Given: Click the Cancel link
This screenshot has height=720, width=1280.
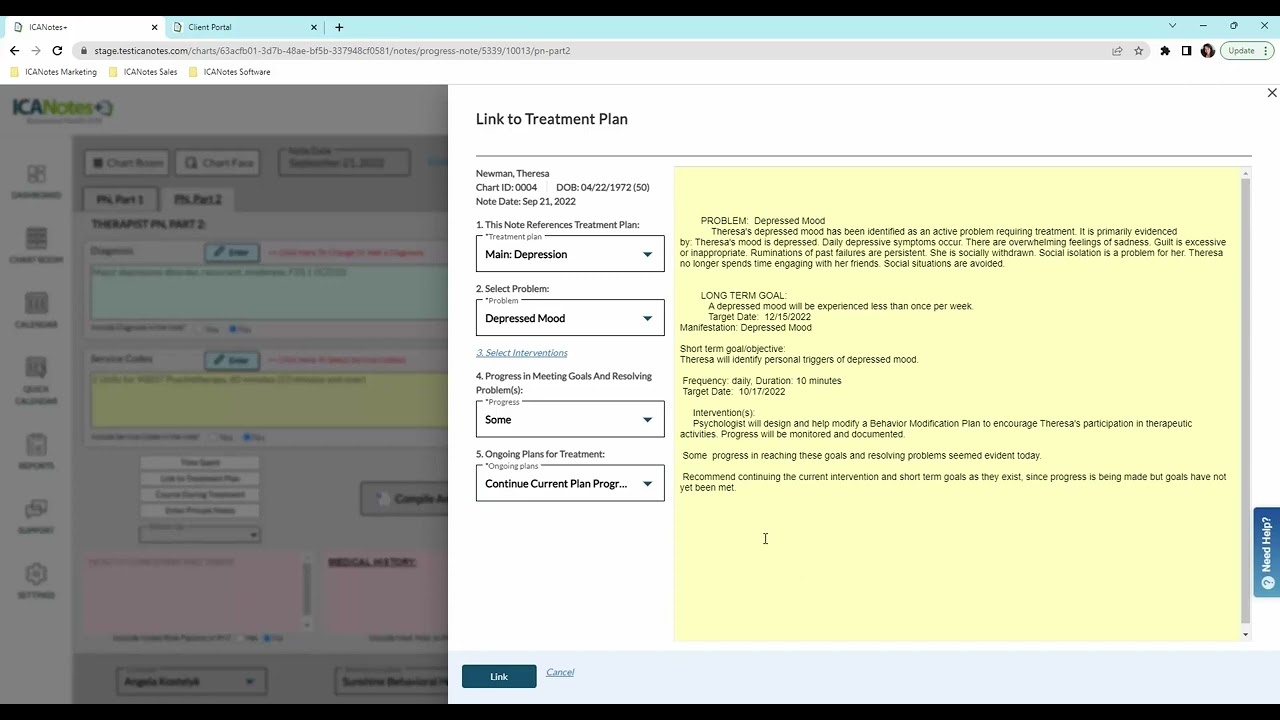Looking at the screenshot, I should [560, 672].
